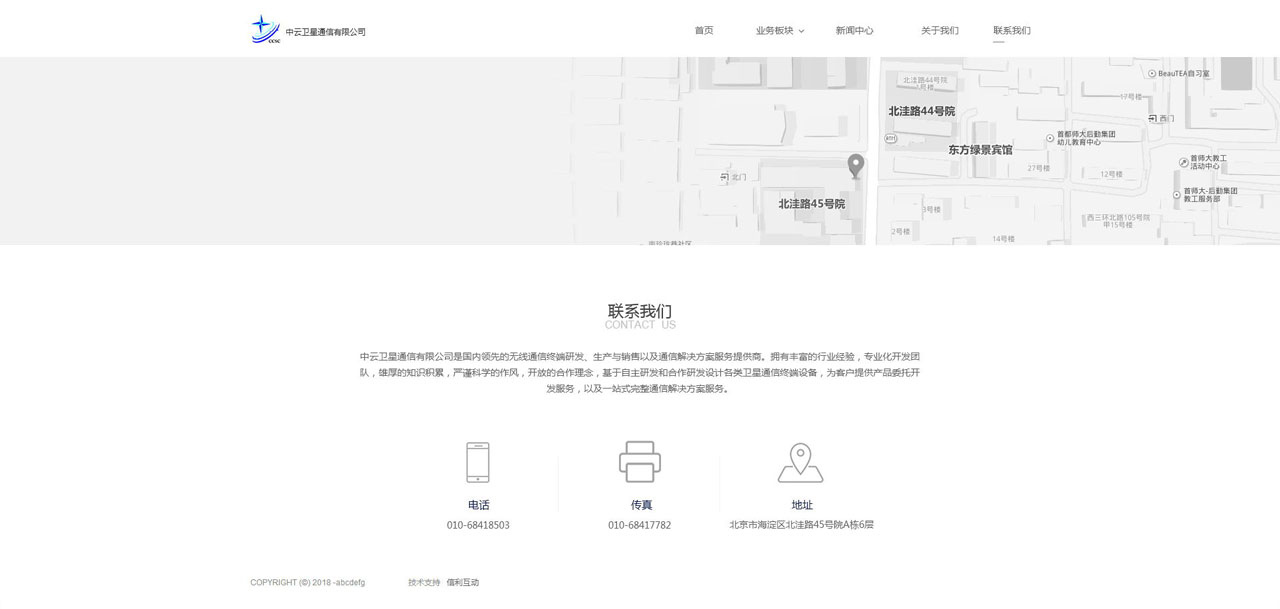This screenshot has height=609, width=1280.
Task: Click the fax printer icon above 传真
Action: pyautogui.click(x=640, y=462)
